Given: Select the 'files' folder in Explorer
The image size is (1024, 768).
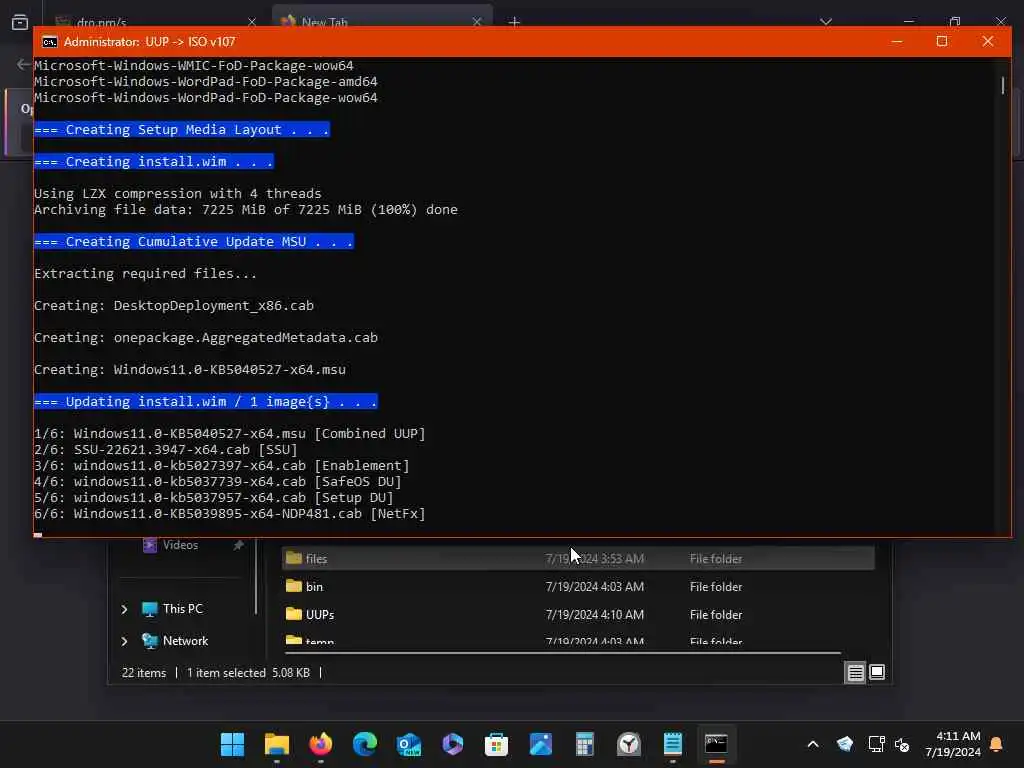Looking at the screenshot, I should (x=578, y=558).
